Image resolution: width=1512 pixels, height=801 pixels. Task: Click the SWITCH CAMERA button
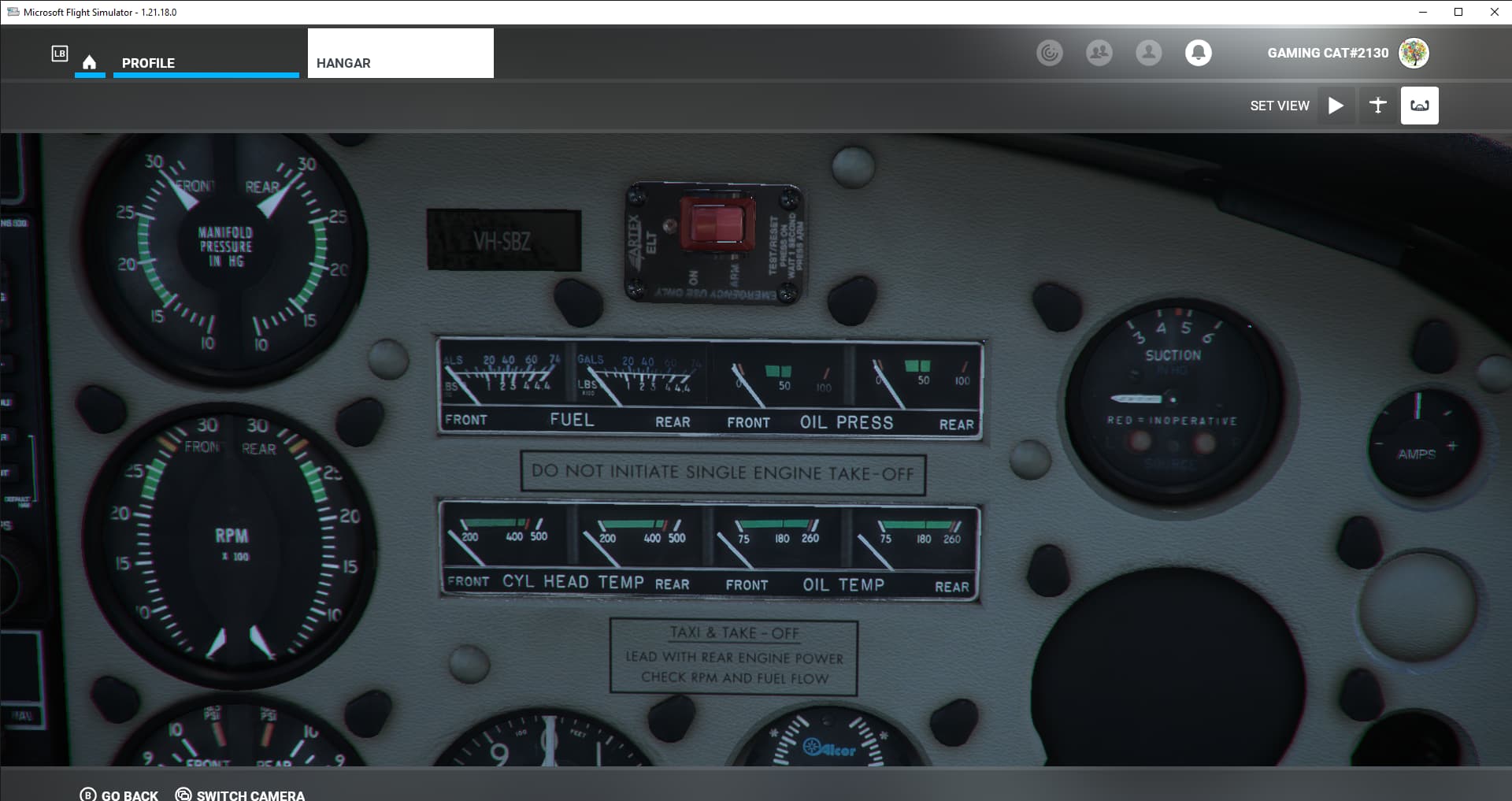pos(240,795)
